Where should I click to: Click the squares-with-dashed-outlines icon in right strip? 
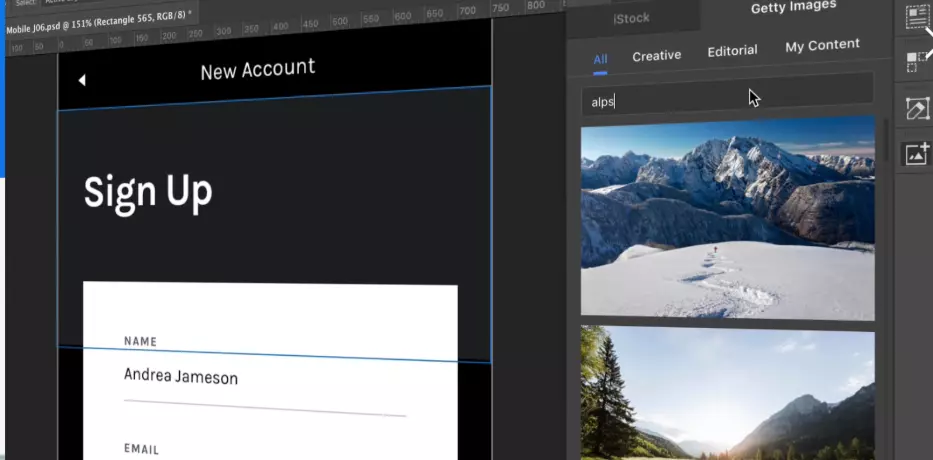coord(916,61)
